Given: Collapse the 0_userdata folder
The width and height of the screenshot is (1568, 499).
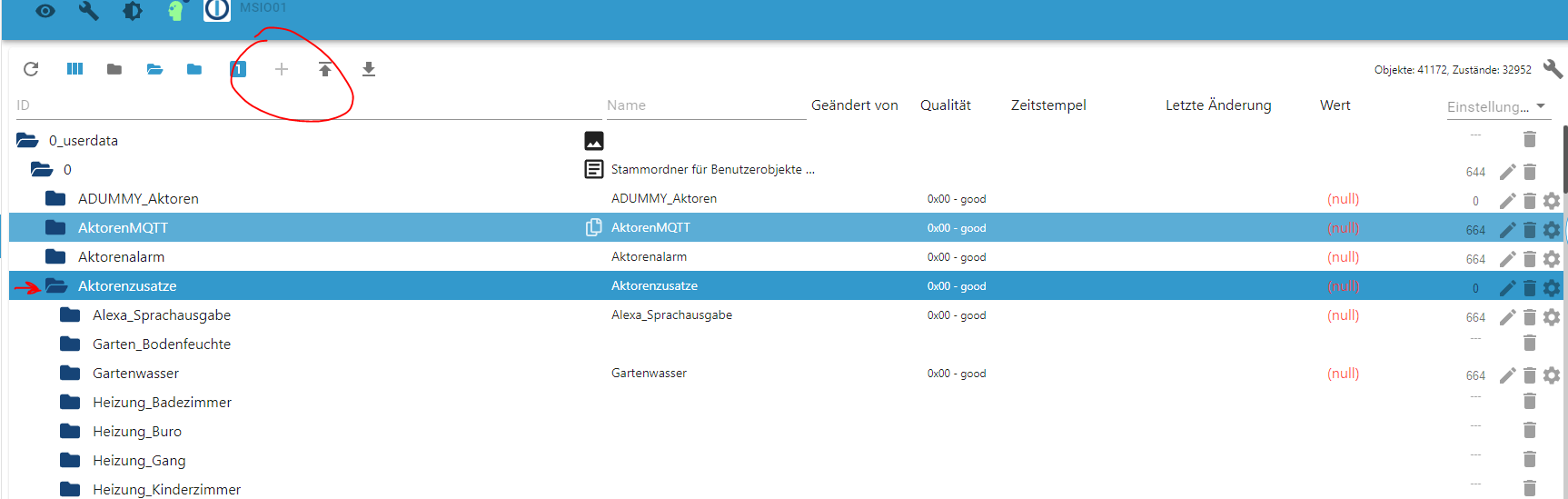Looking at the screenshot, I should pyautogui.click(x=27, y=140).
